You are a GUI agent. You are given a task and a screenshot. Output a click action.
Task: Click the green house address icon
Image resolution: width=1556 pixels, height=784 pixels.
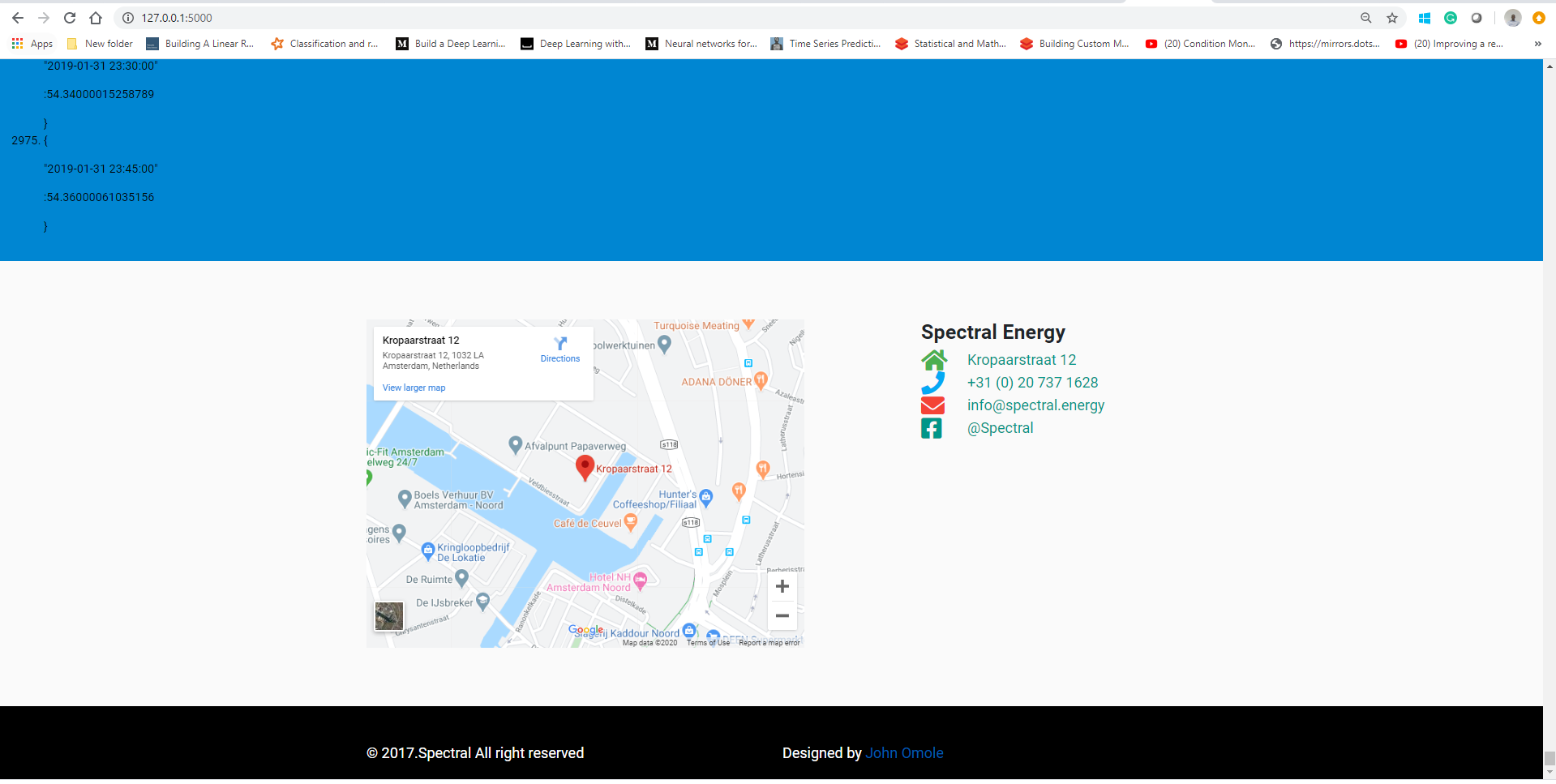tap(934, 359)
